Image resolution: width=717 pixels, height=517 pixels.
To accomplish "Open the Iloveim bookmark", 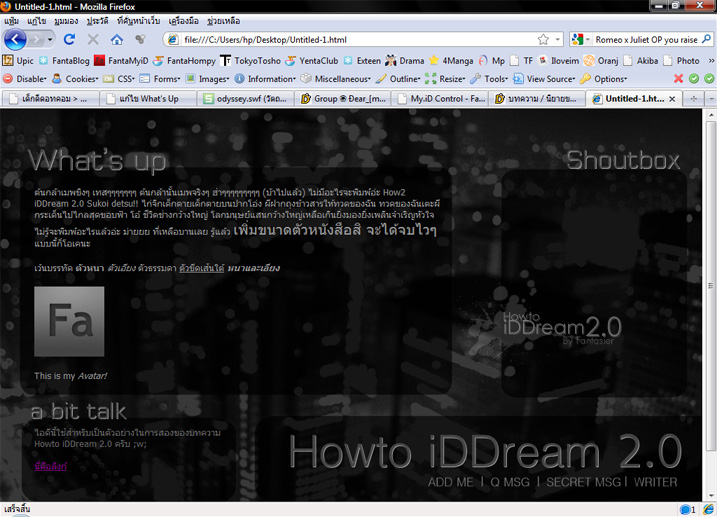I will pyautogui.click(x=558, y=61).
